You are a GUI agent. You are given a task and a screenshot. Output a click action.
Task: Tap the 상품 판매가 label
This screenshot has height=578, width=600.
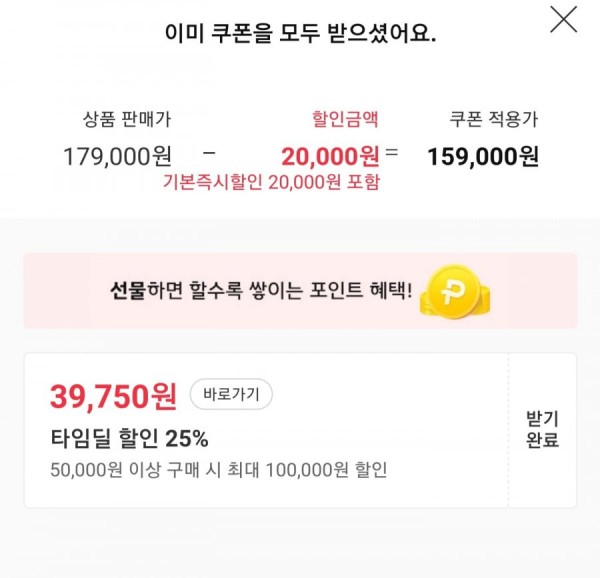[127, 119]
